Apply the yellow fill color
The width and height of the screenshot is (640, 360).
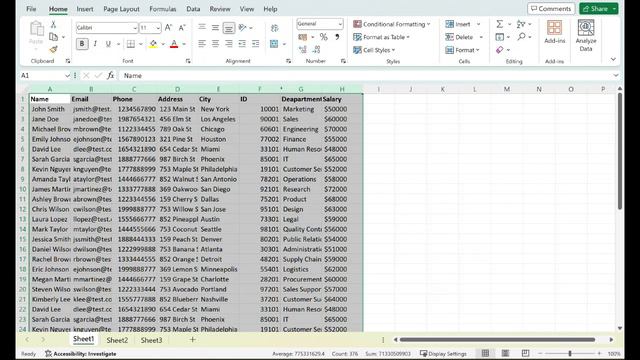153,44
